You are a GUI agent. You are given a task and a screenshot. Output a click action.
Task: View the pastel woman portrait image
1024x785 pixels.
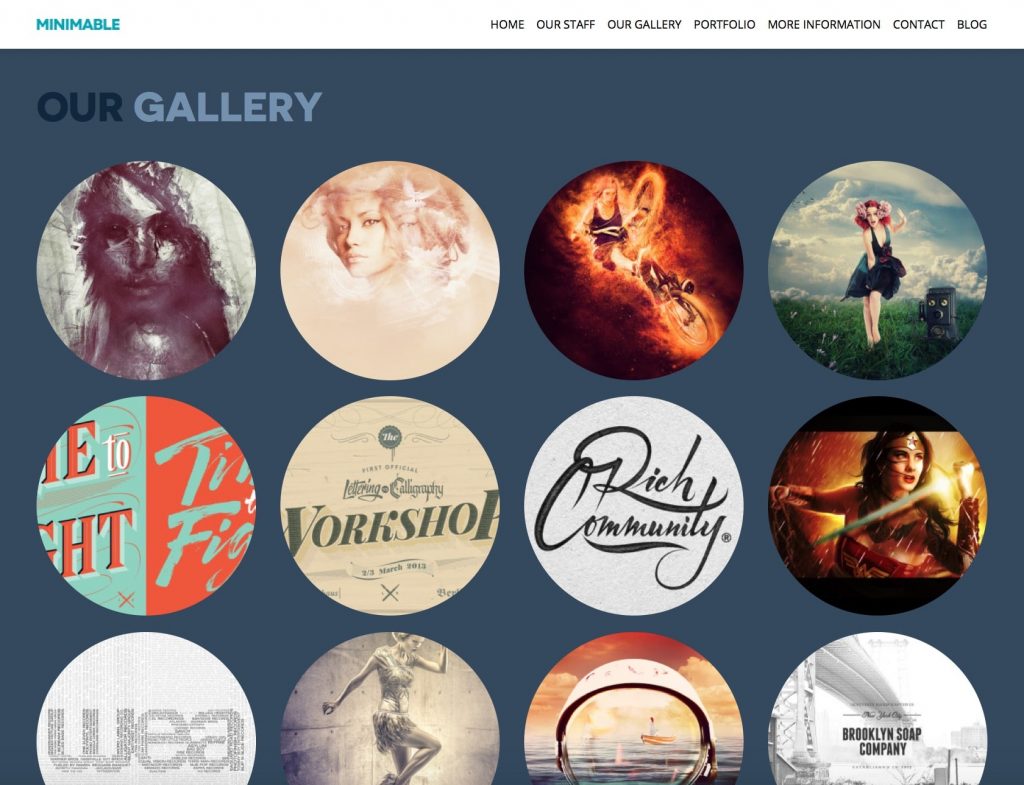click(390, 270)
